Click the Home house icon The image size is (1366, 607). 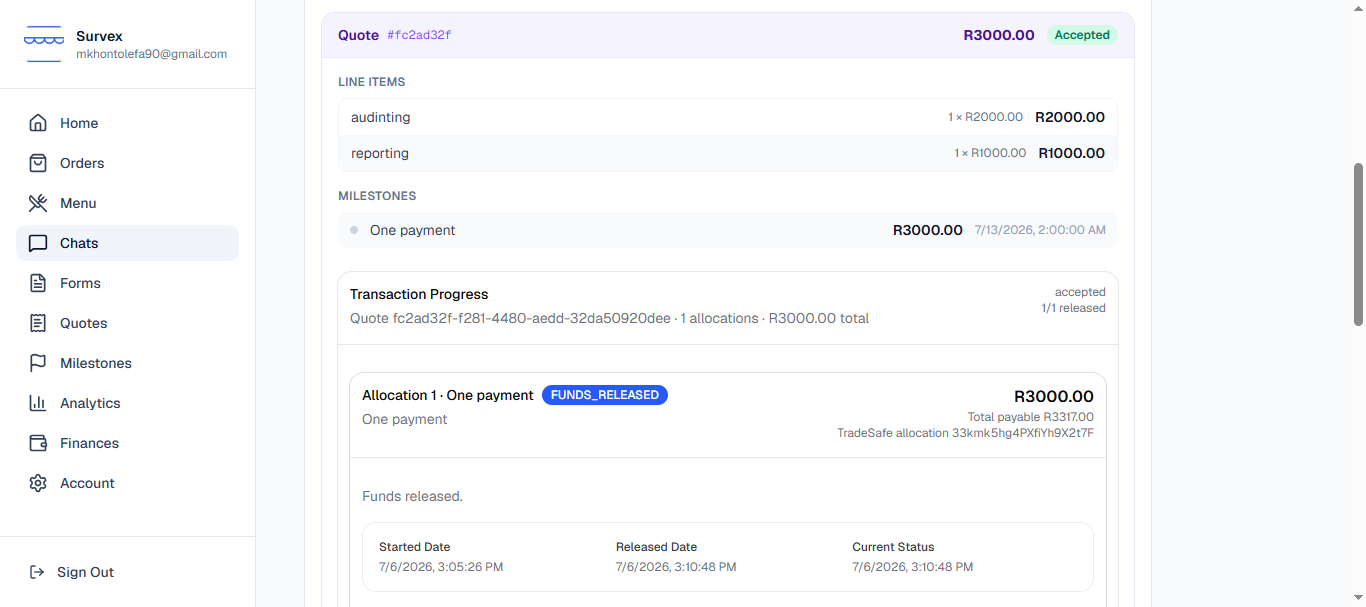(x=38, y=123)
